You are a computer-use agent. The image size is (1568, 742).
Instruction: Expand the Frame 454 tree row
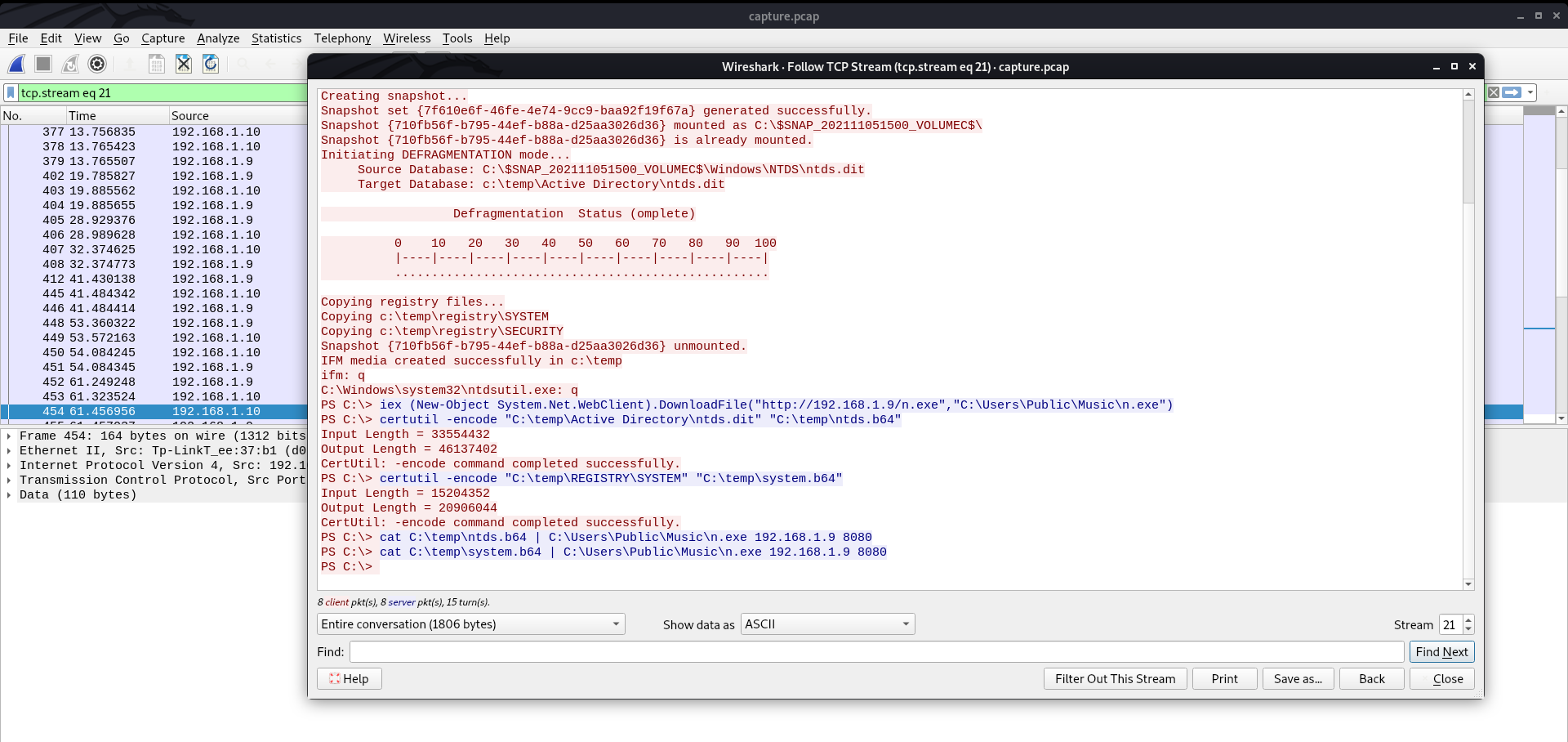pyautogui.click(x=9, y=436)
